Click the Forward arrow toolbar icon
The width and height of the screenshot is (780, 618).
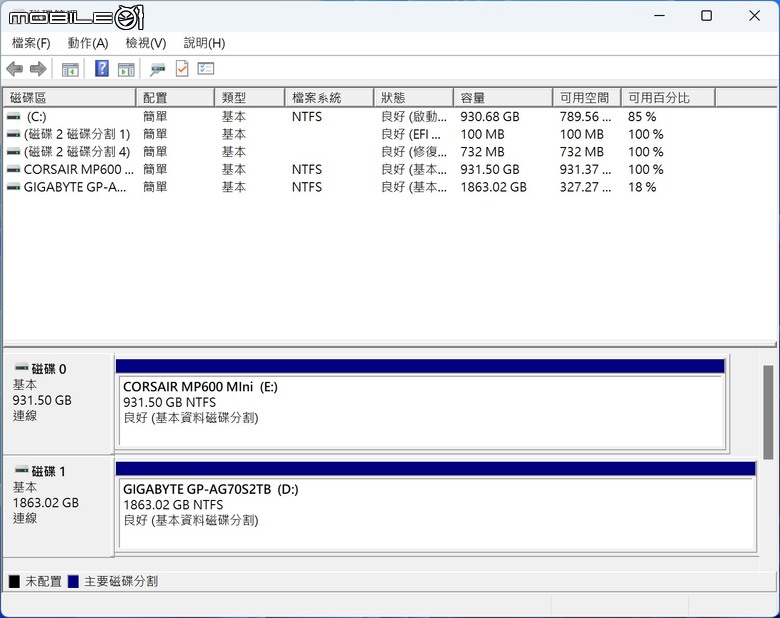pyautogui.click(x=38, y=69)
